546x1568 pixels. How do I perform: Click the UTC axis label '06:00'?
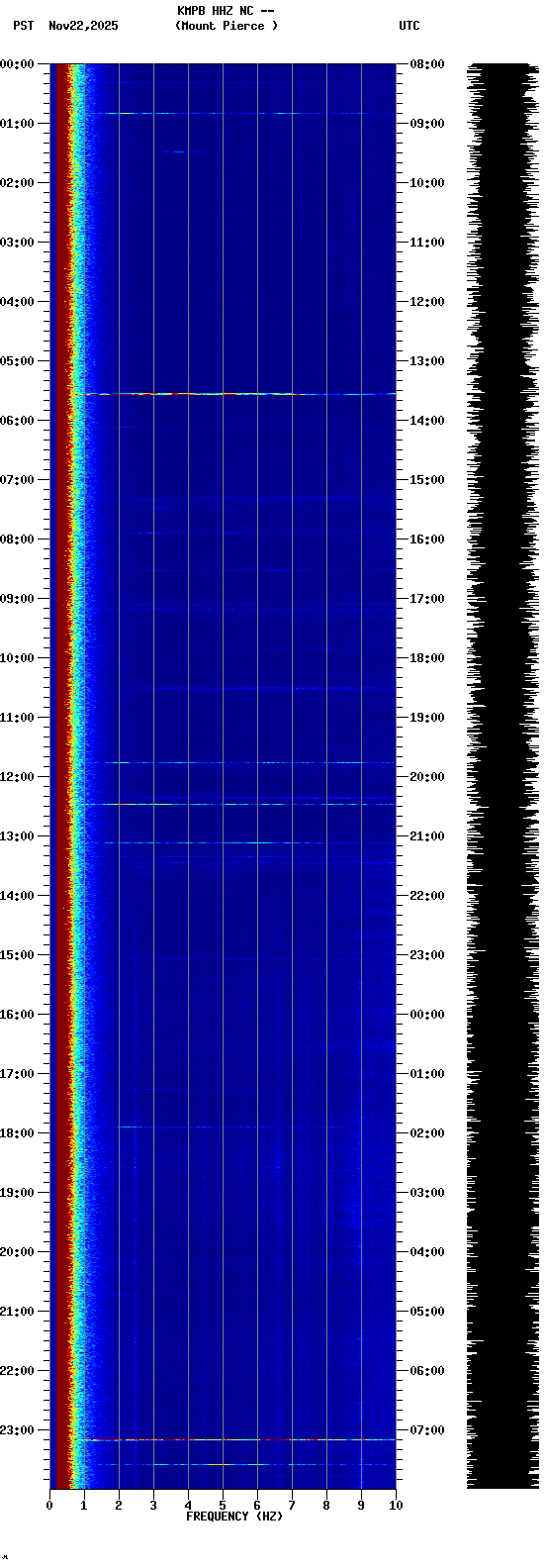(426, 1371)
